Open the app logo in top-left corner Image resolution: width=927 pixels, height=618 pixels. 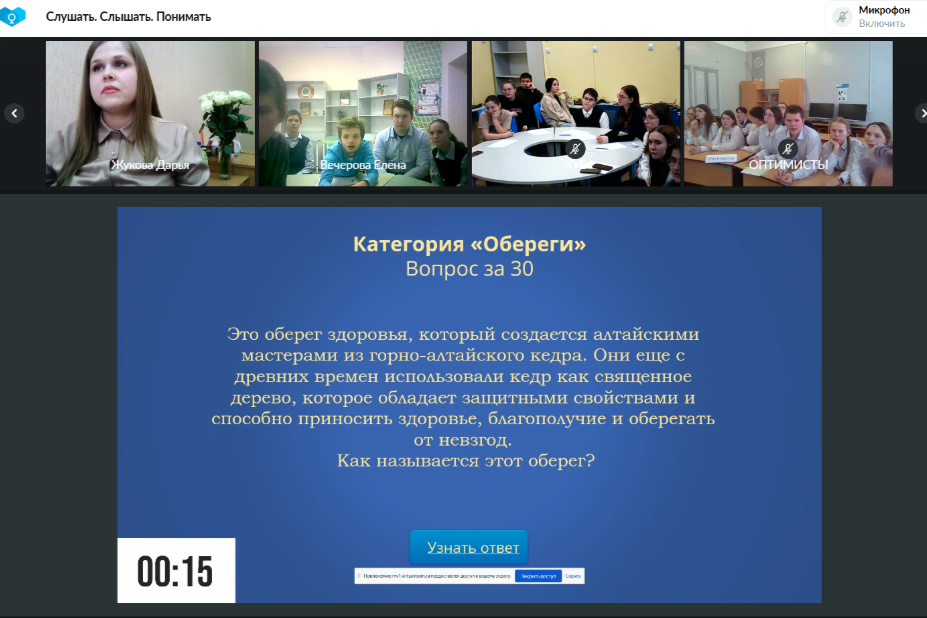pyautogui.click(x=13, y=17)
